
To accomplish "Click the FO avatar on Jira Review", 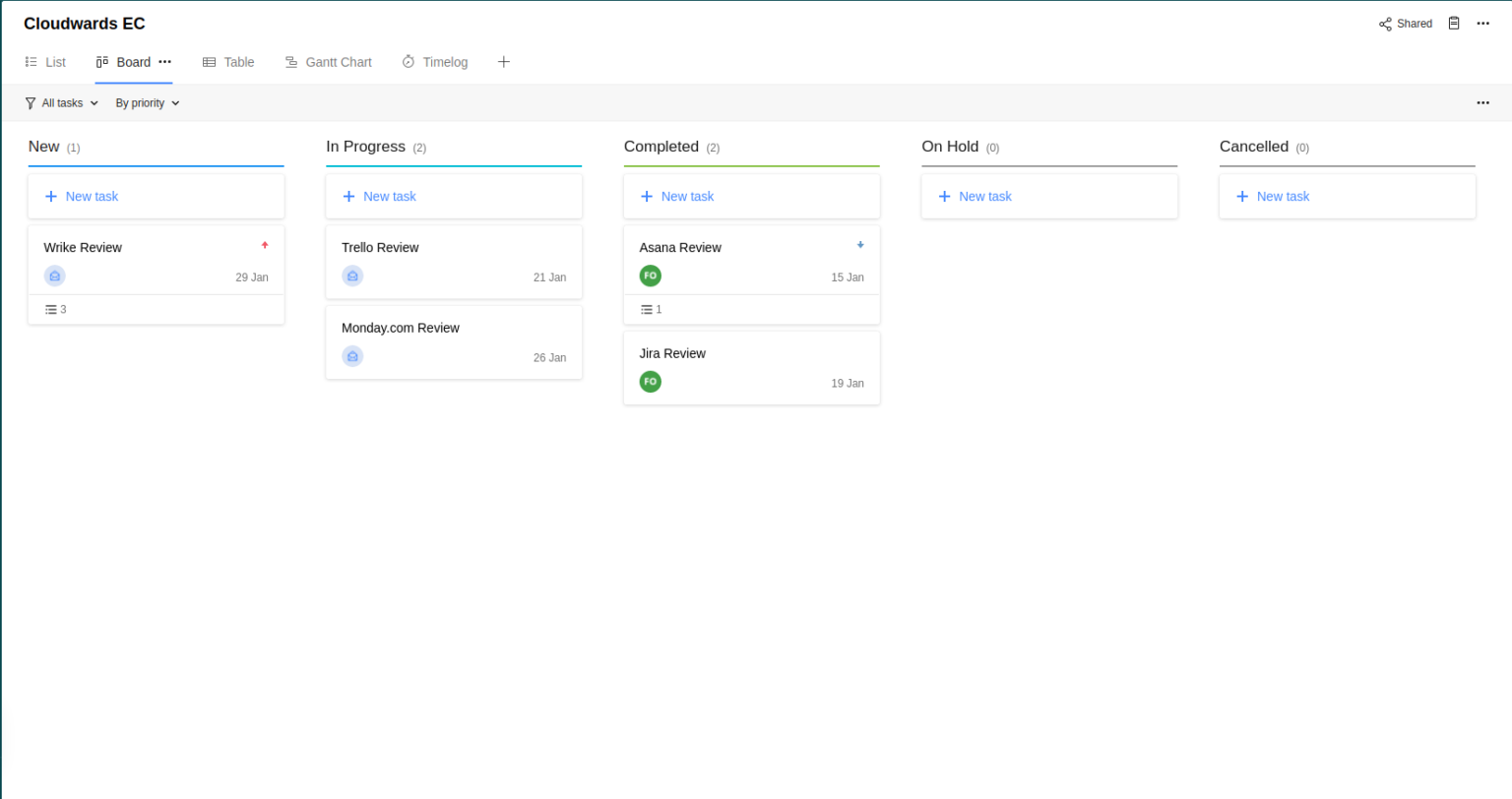I will tap(650, 382).
